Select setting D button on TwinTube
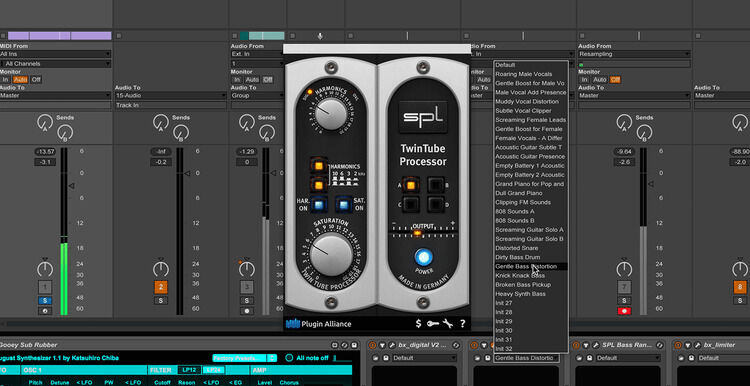The width and height of the screenshot is (750, 386). click(435, 205)
